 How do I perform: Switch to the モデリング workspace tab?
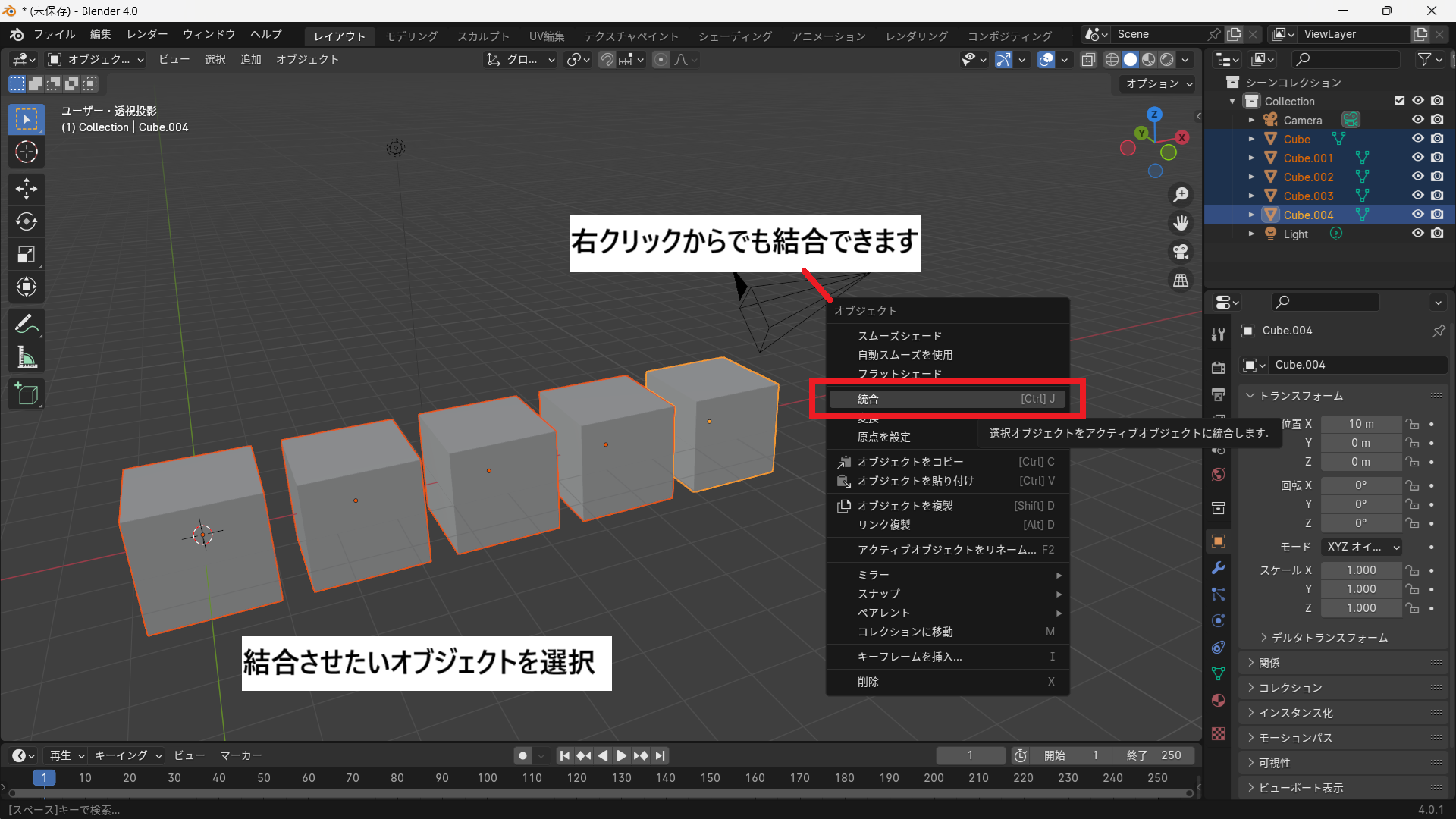point(411,36)
